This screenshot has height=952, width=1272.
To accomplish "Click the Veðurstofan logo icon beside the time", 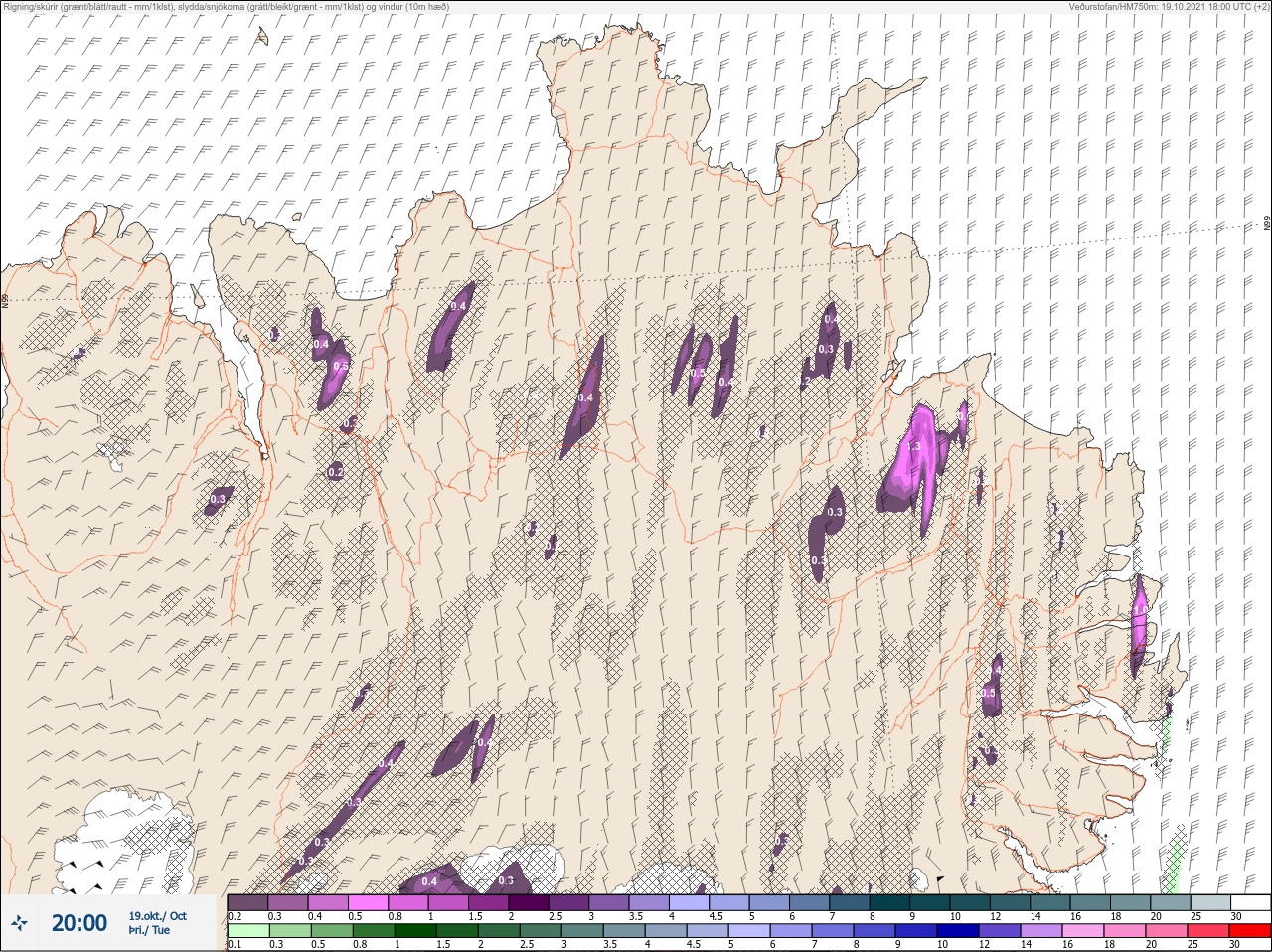I will click(19, 923).
